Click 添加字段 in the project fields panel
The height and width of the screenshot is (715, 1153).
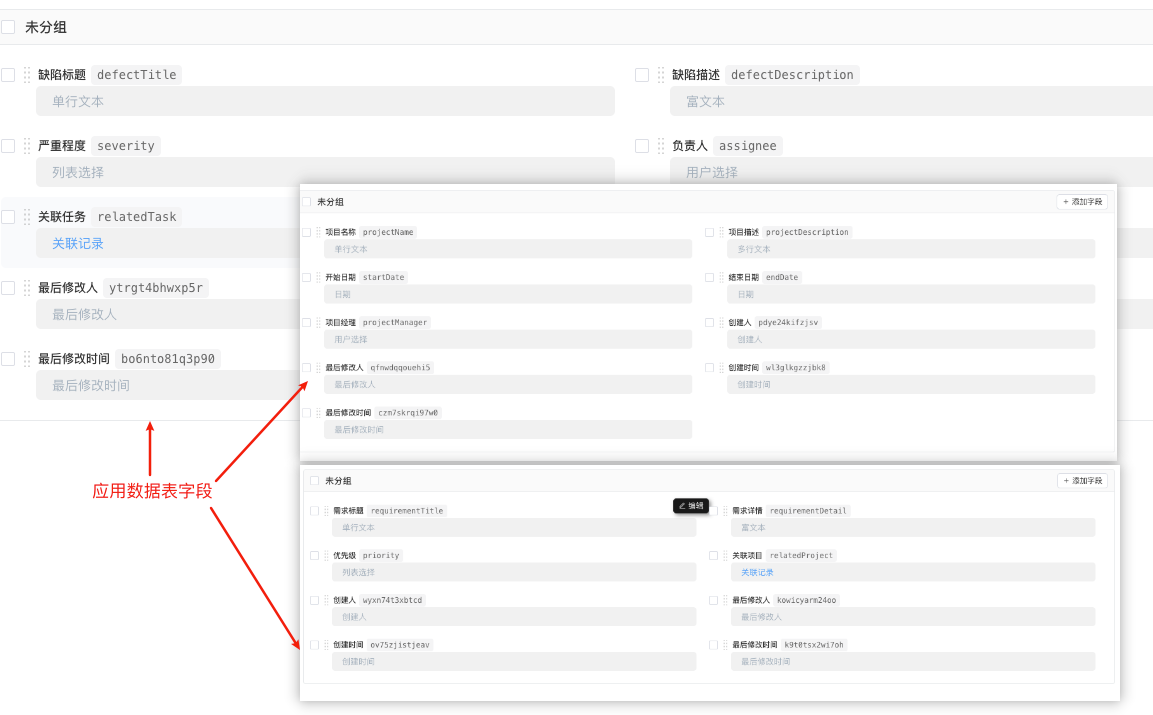[x=1081, y=202]
